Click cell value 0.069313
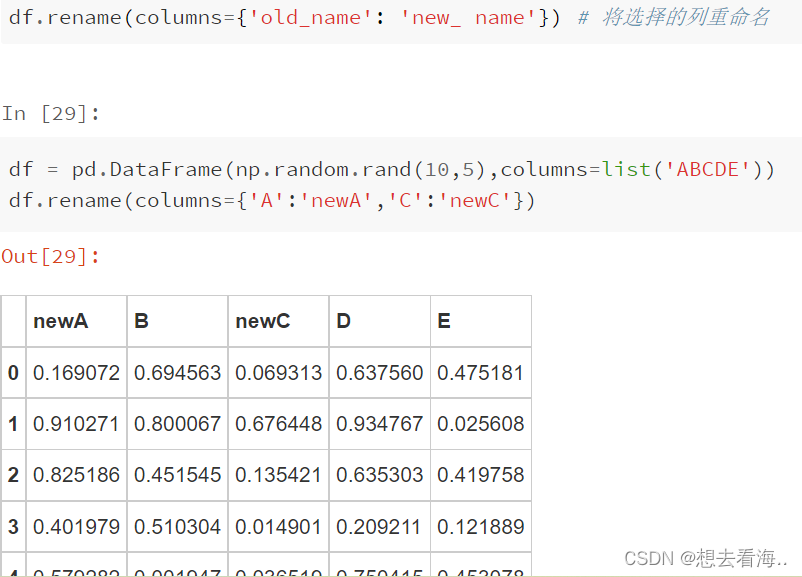 point(278,373)
